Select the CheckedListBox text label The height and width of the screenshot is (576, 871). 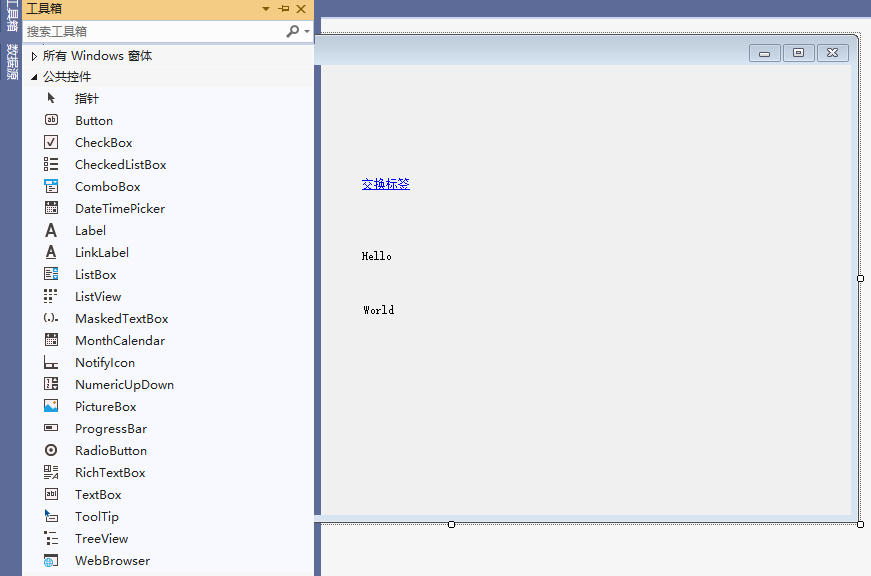point(121,165)
